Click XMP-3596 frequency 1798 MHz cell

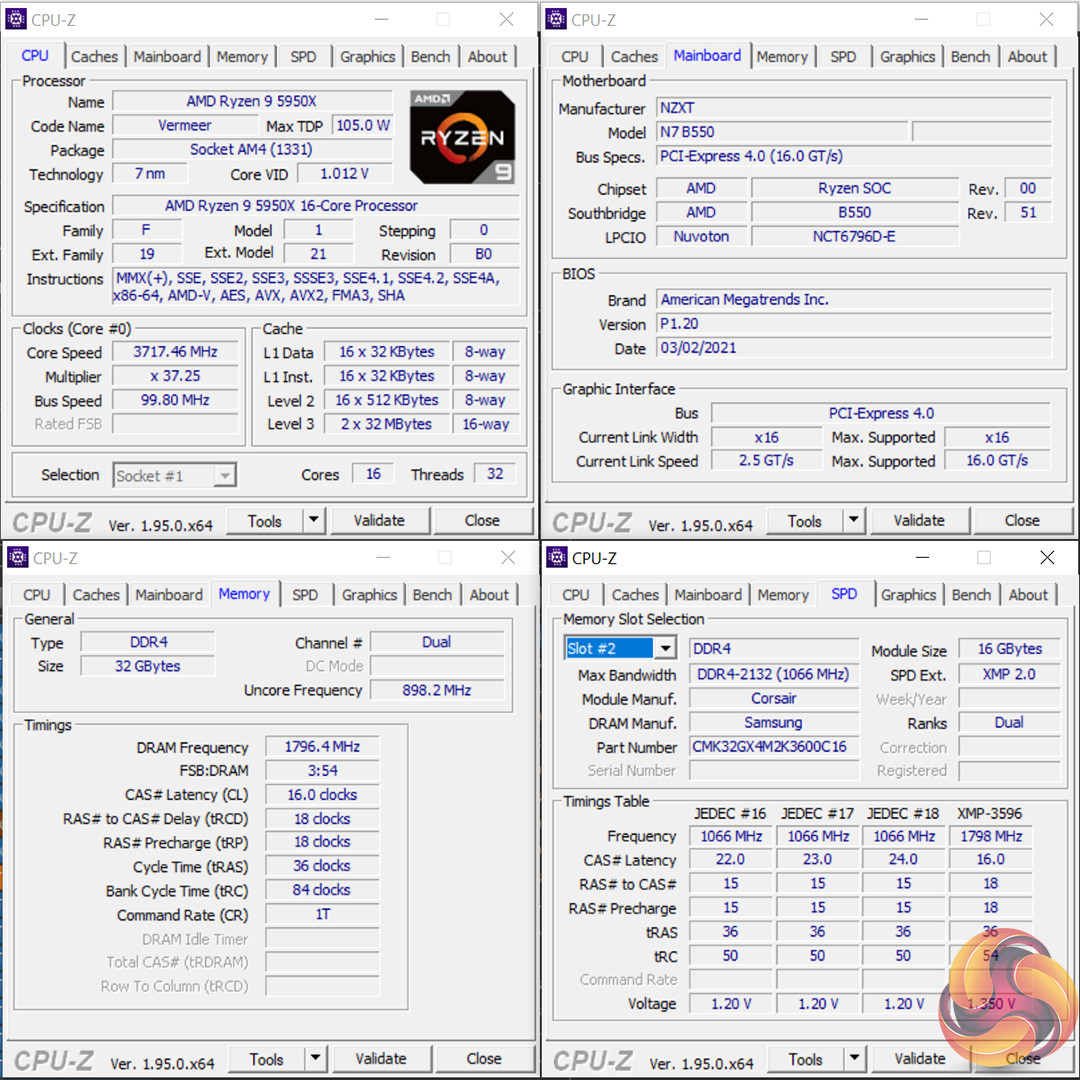990,836
